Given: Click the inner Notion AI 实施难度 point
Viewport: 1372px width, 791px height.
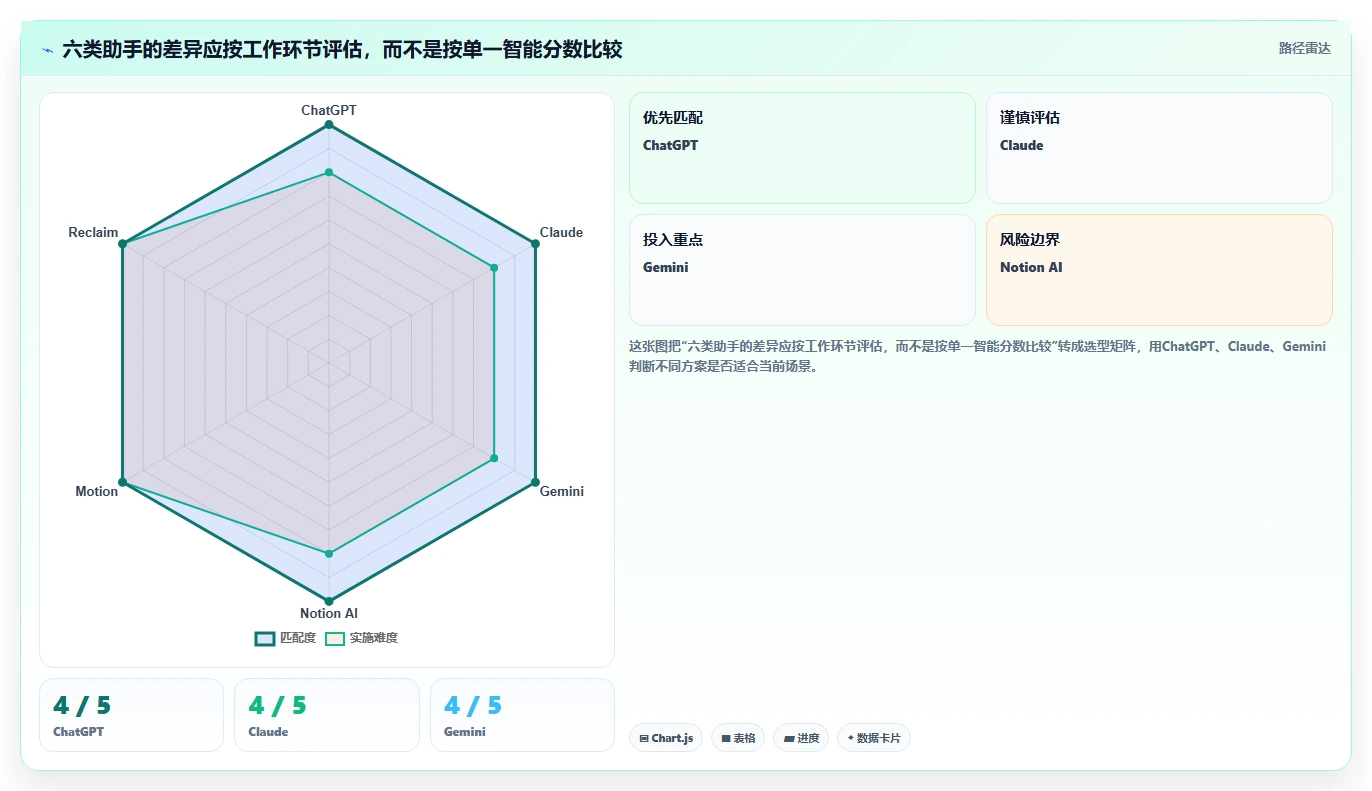Looking at the screenshot, I should click(329, 553).
